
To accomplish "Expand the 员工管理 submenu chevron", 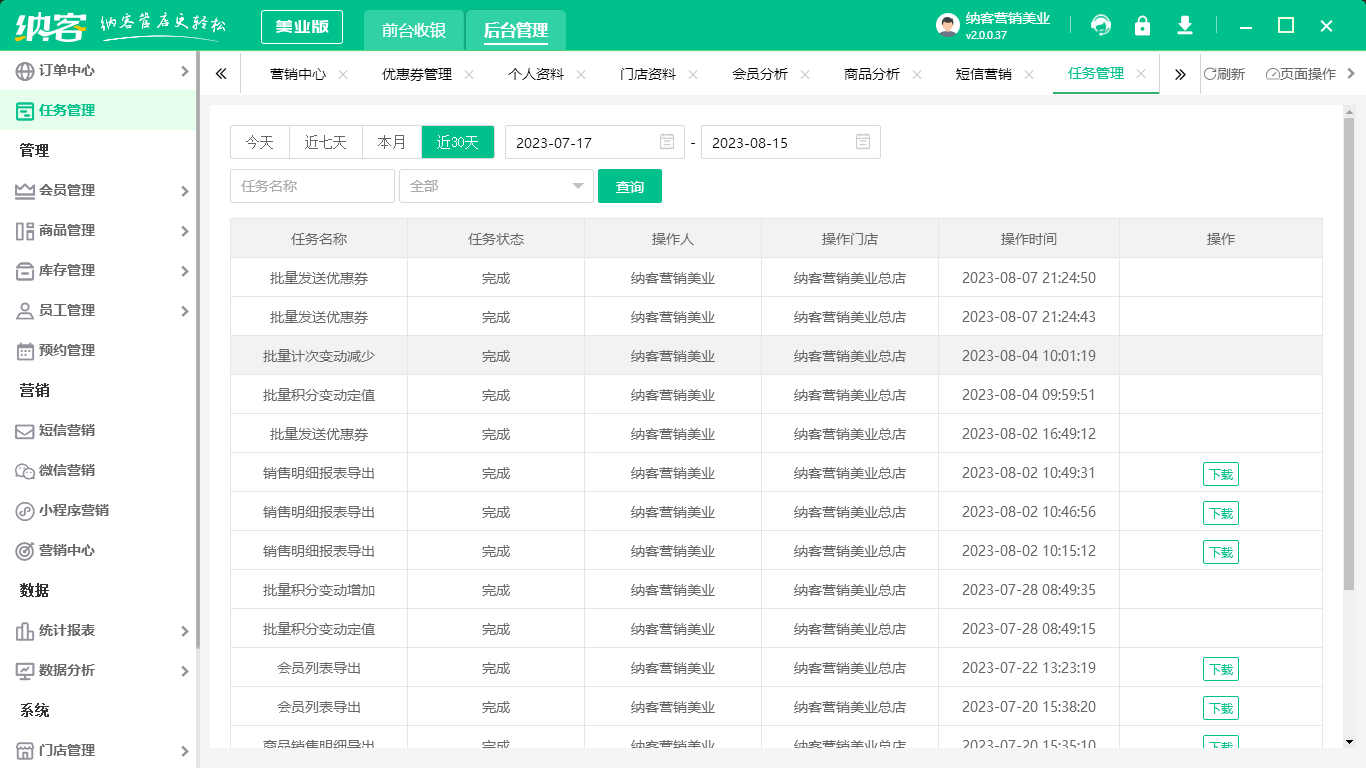I will tap(184, 311).
